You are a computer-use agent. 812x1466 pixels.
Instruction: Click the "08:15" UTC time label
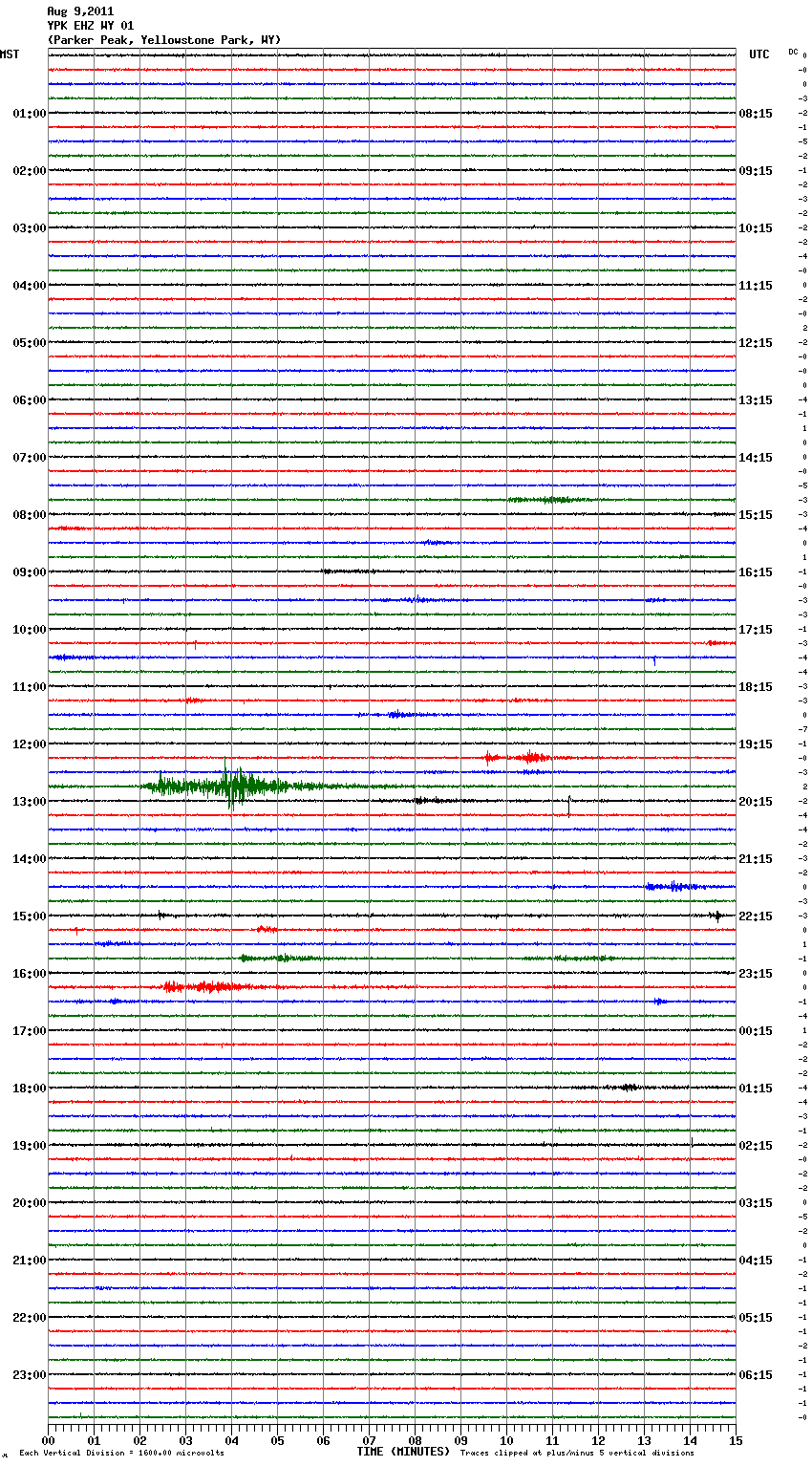point(756,114)
